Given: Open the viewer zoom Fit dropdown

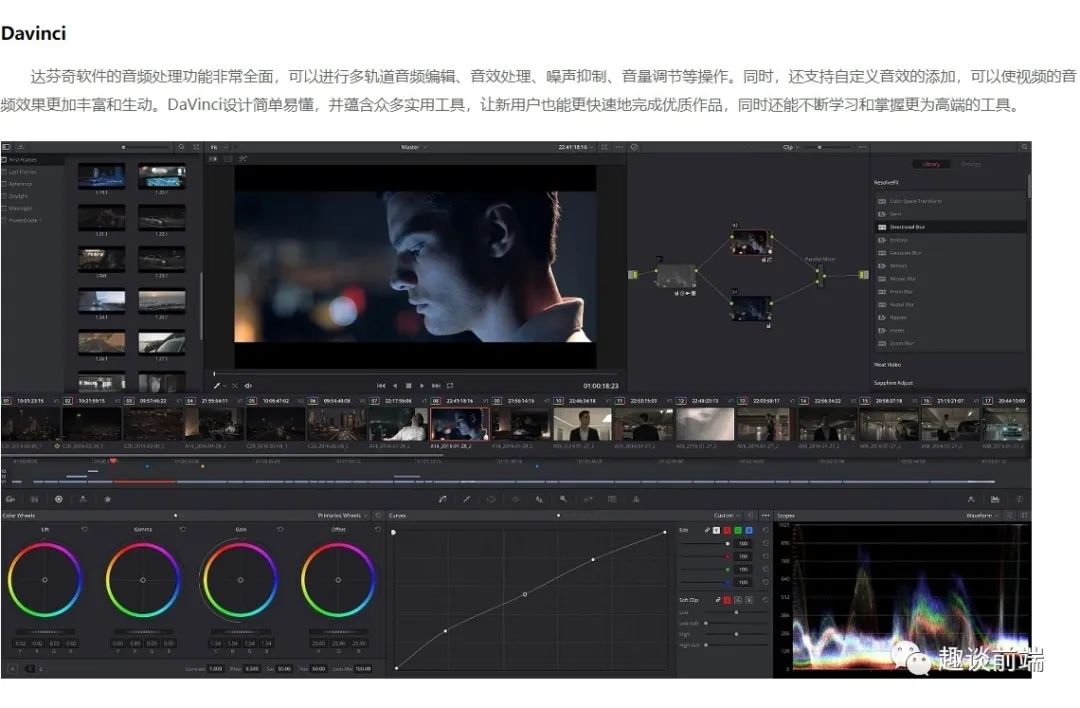Looking at the screenshot, I should tap(218, 147).
